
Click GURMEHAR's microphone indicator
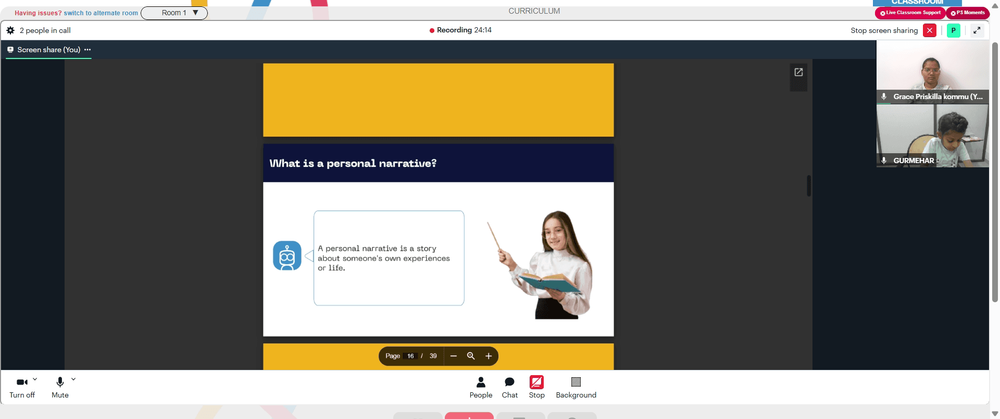click(x=884, y=161)
